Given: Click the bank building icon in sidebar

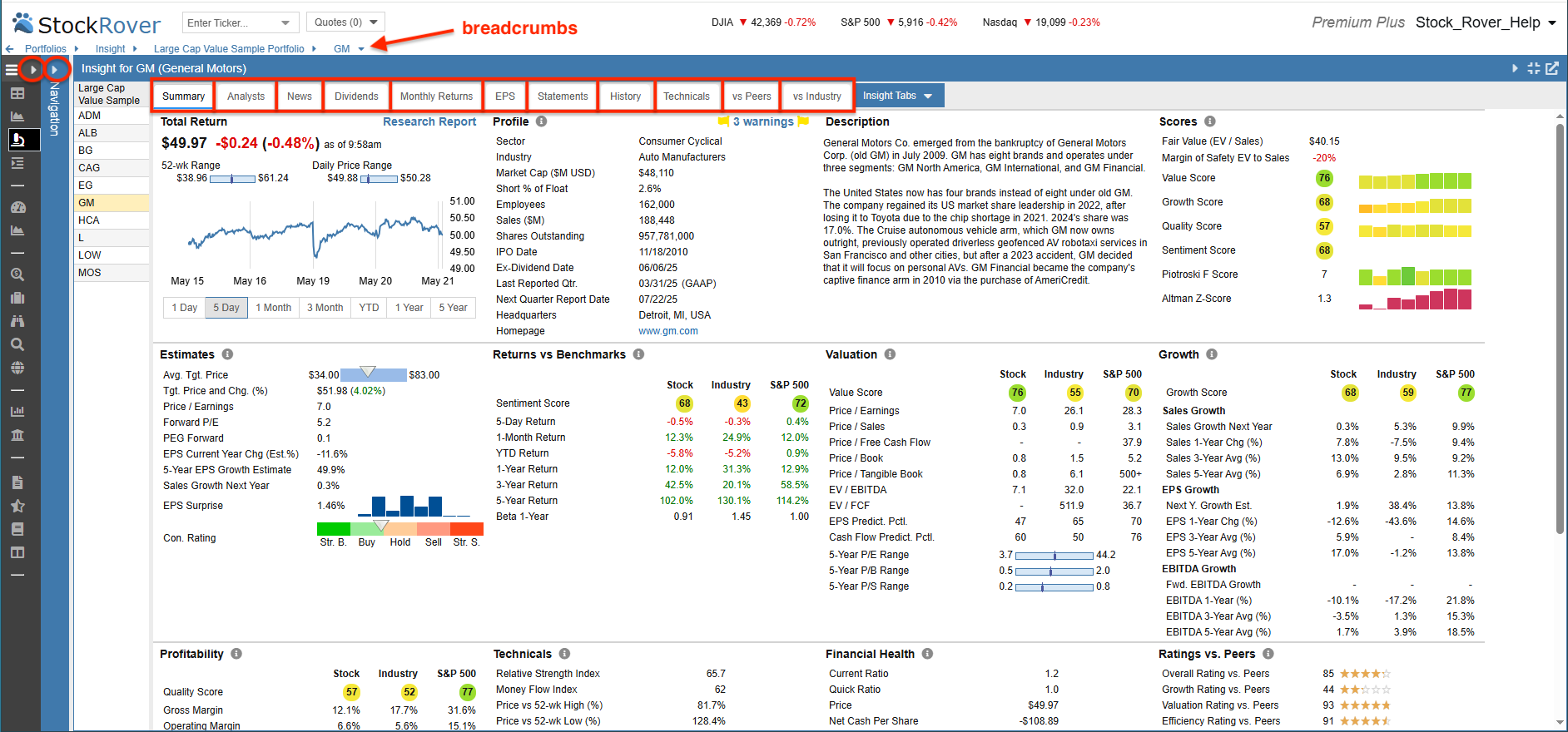Looking at the screenshot, I should (x=17, y=435).
